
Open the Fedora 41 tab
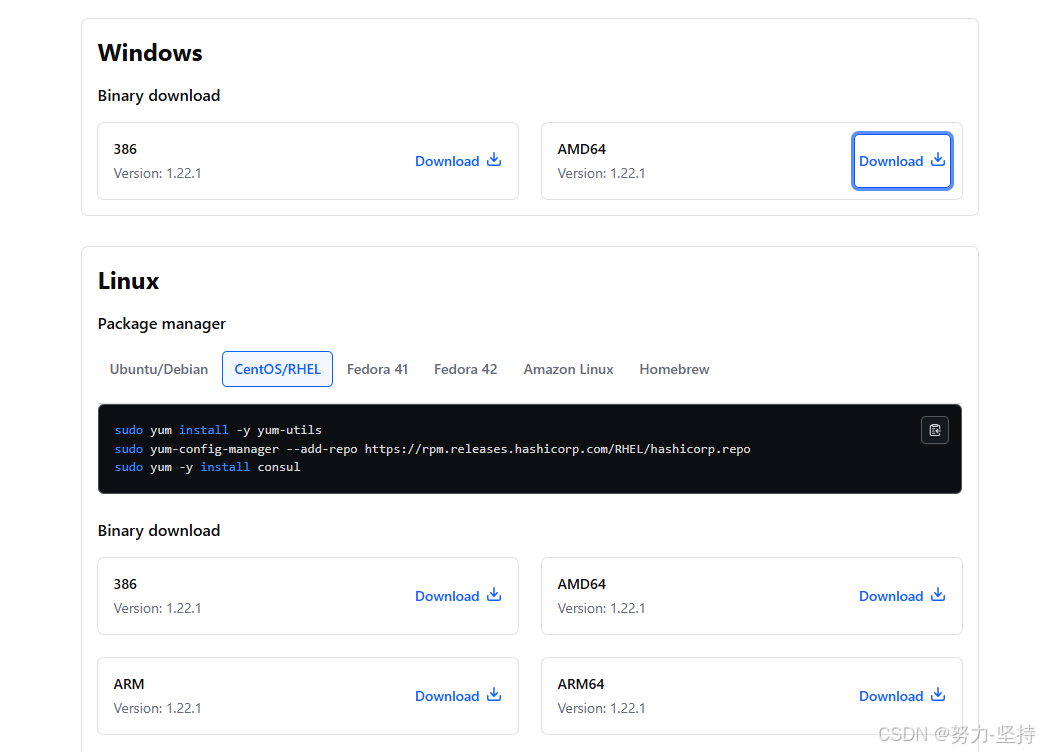tap(377, 369)
